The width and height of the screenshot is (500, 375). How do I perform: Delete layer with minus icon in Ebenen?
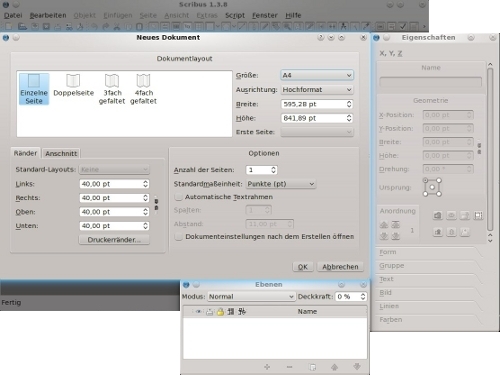pos(289,367)
